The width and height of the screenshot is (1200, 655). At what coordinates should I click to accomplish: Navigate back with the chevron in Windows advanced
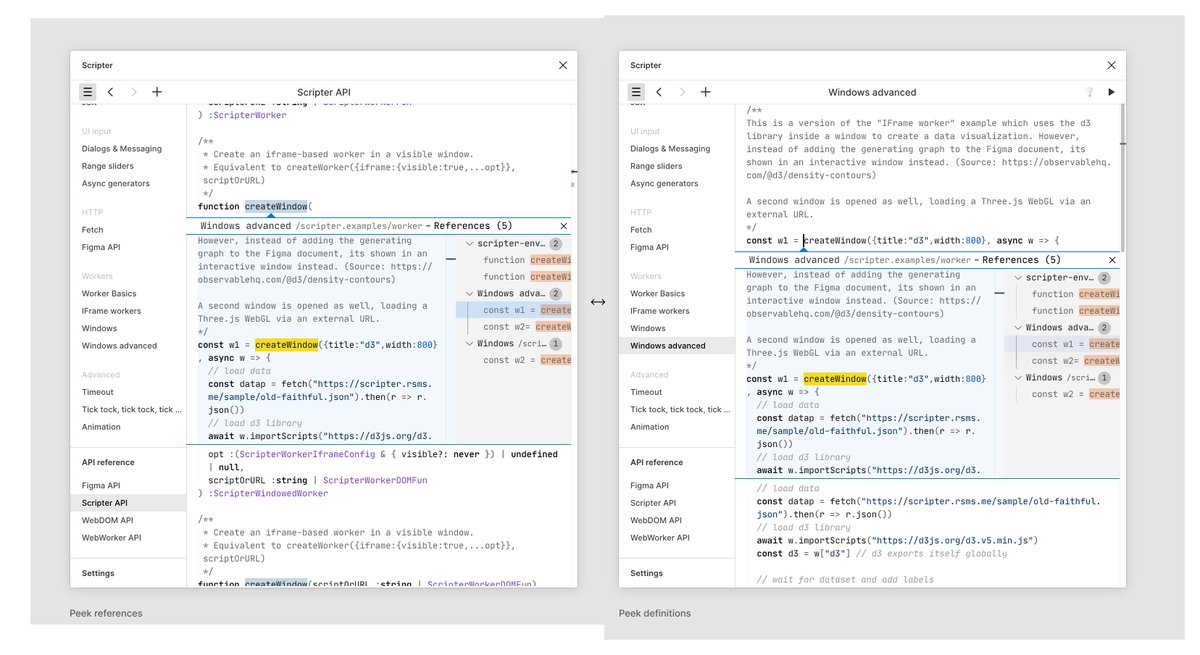click(659, 91)
